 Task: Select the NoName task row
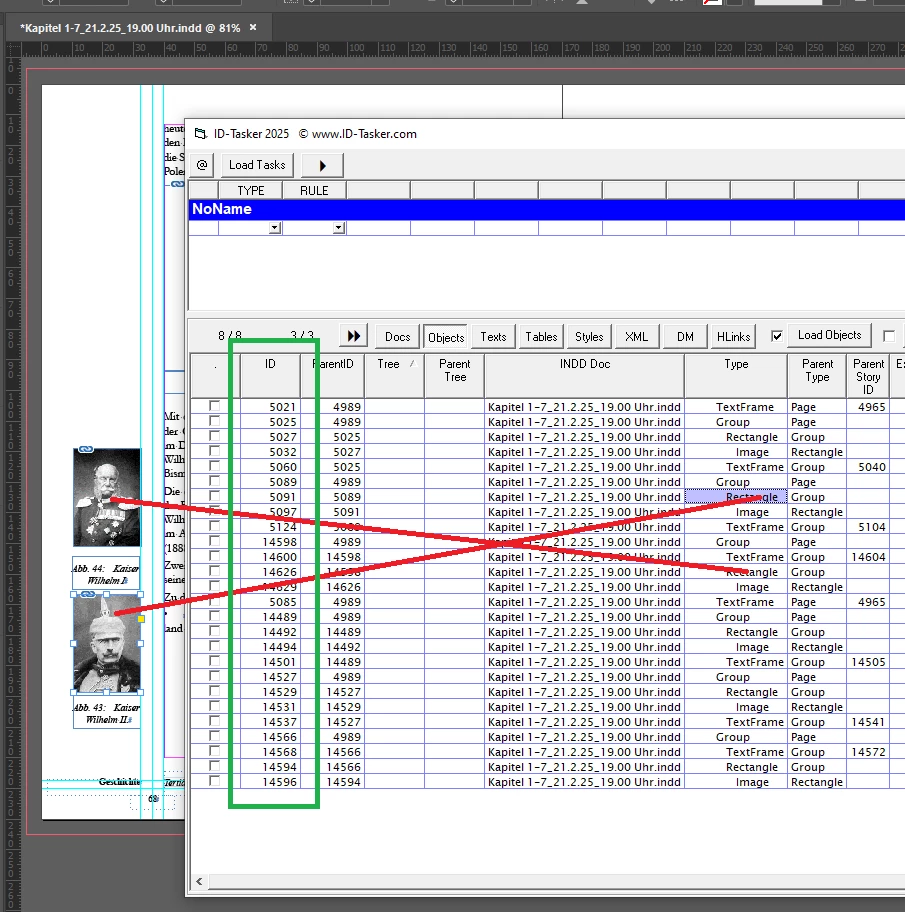click(x=547, y=209)
